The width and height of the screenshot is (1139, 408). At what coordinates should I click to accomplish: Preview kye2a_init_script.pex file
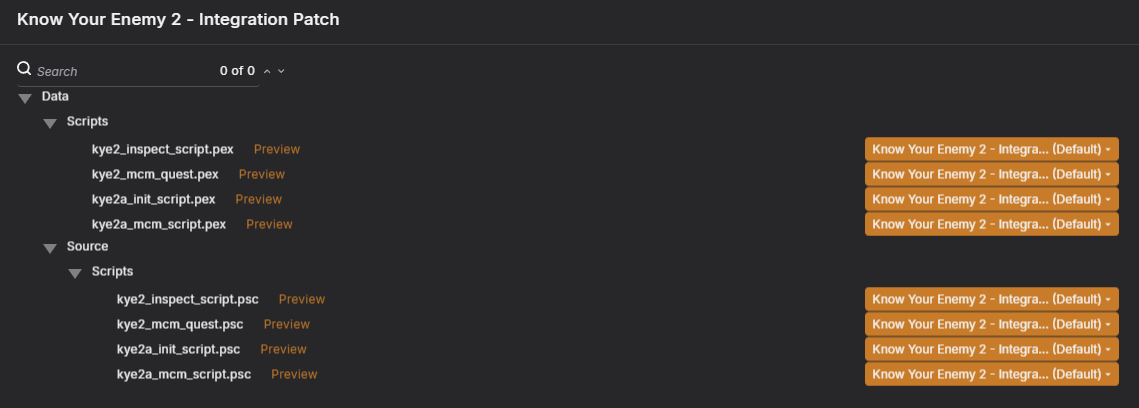259,199
